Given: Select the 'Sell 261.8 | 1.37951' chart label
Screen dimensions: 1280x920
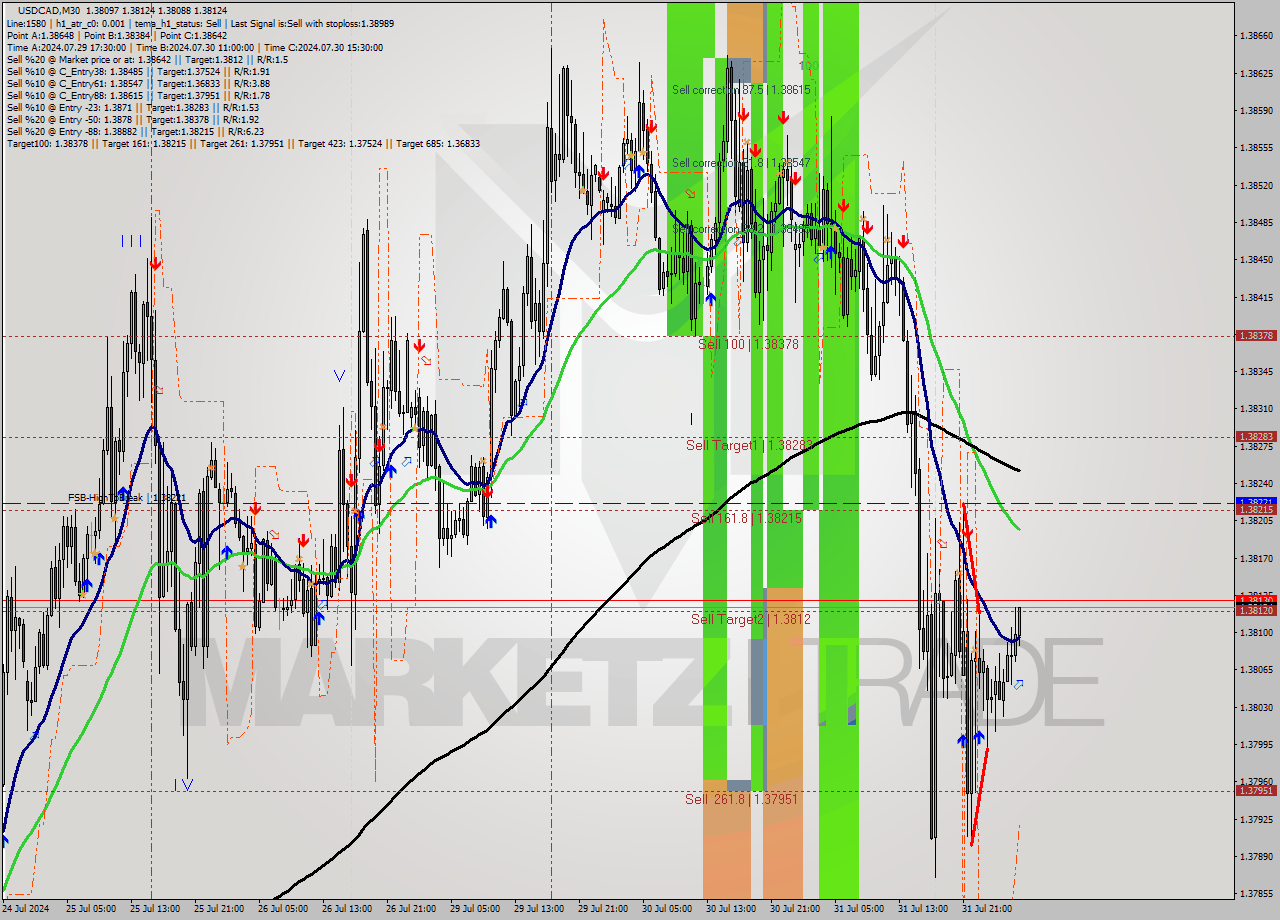Looking at the screenshot, I should point(741,799).
